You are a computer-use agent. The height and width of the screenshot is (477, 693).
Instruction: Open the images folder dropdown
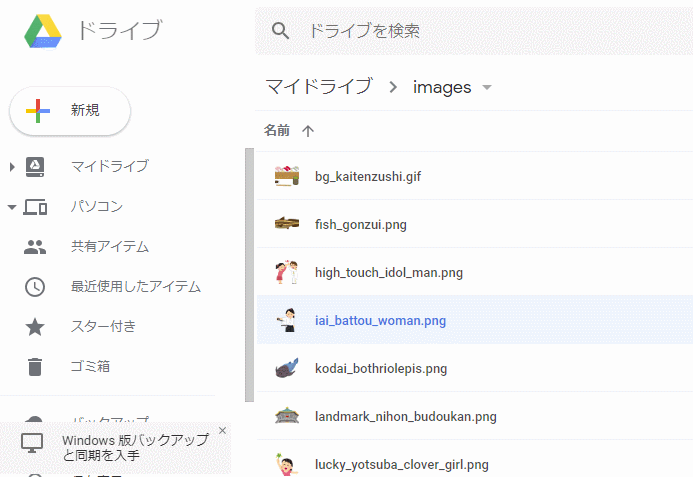pyautogui.click(x=487, y=88)
